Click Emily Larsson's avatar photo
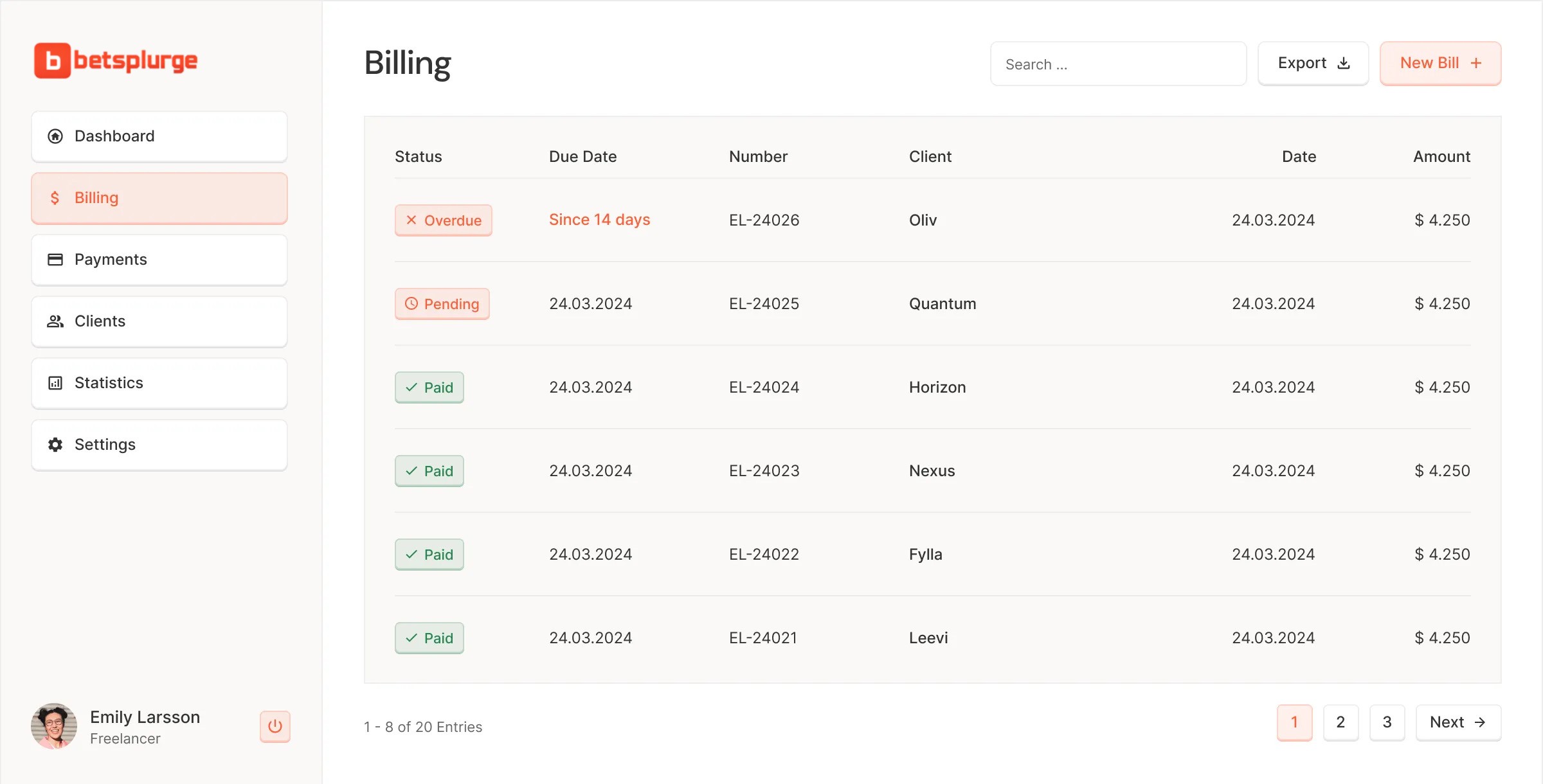The width and height of the screenshot is (1543, 784). coord(54,726)
